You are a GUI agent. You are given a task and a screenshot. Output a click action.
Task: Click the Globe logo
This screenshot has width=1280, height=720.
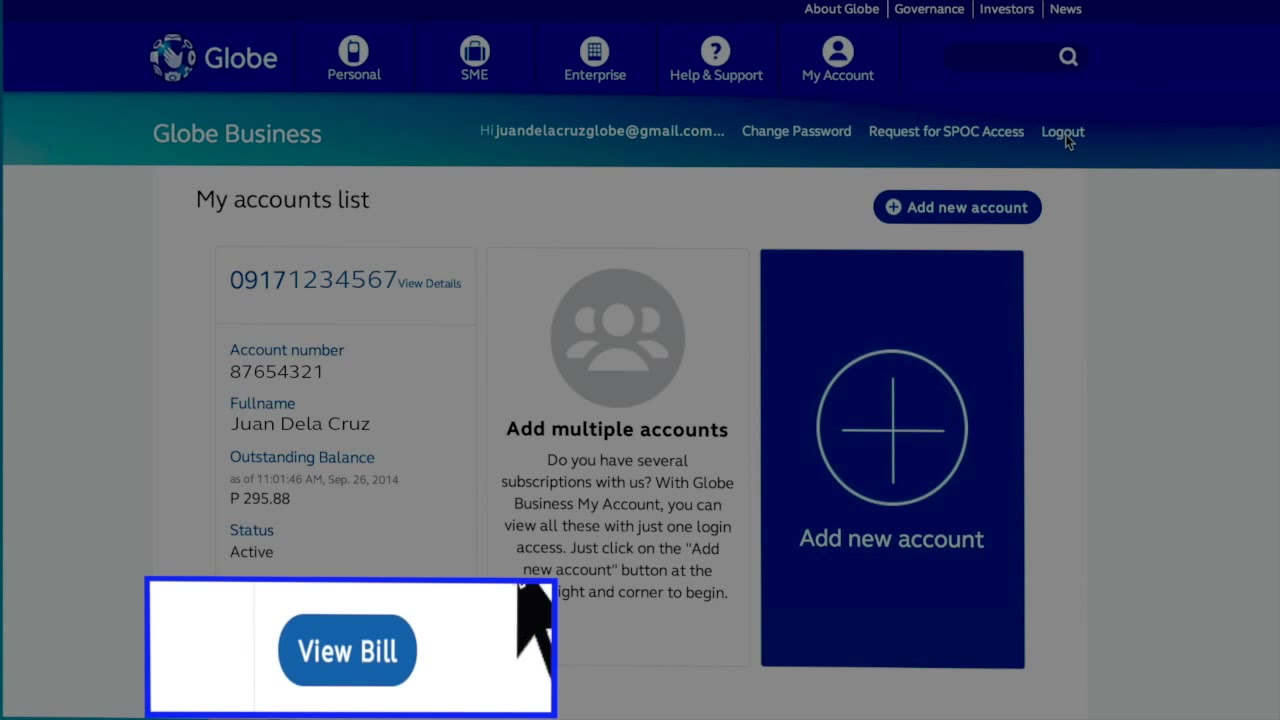pyautogui.click(x=213, y=57)
